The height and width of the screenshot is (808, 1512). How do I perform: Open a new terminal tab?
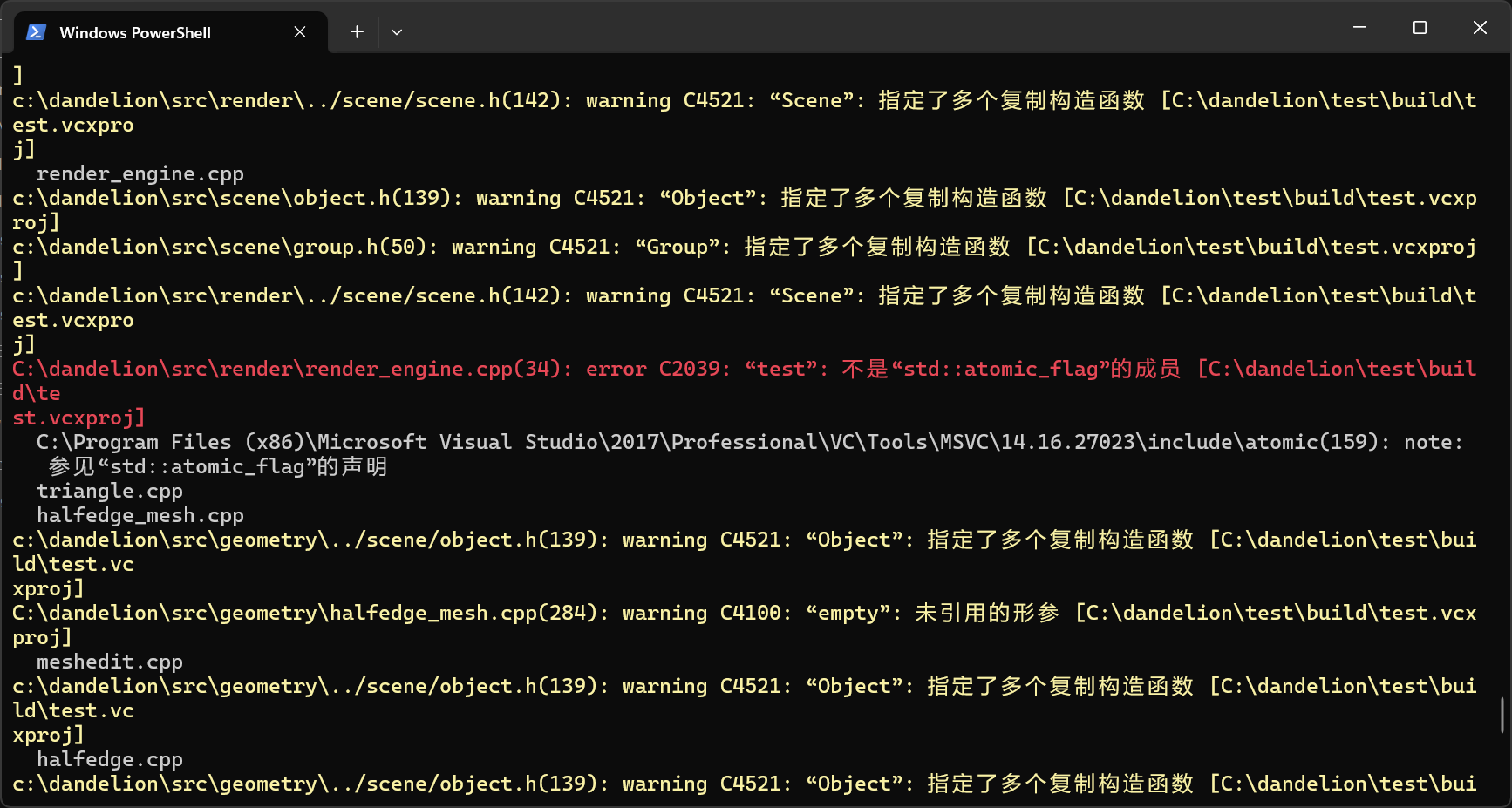point(357,32)
